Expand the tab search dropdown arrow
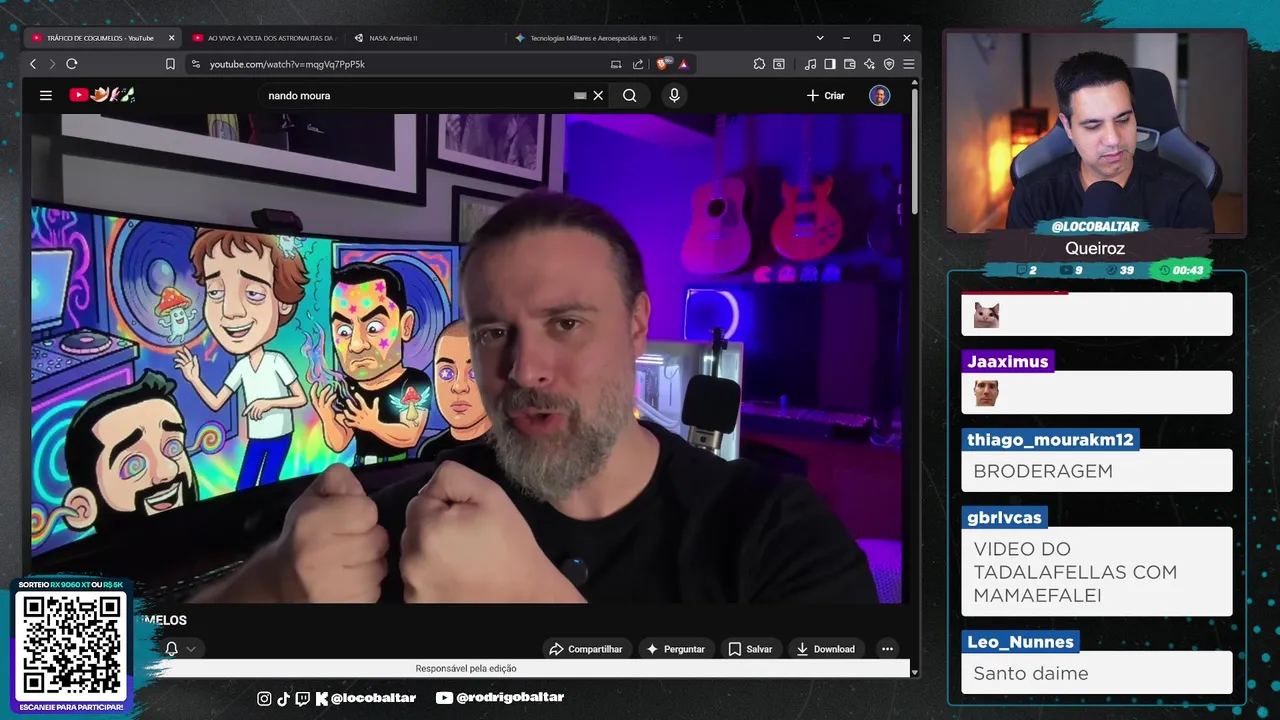Screen dimensions: 1280x720 (x=820, y=38)
